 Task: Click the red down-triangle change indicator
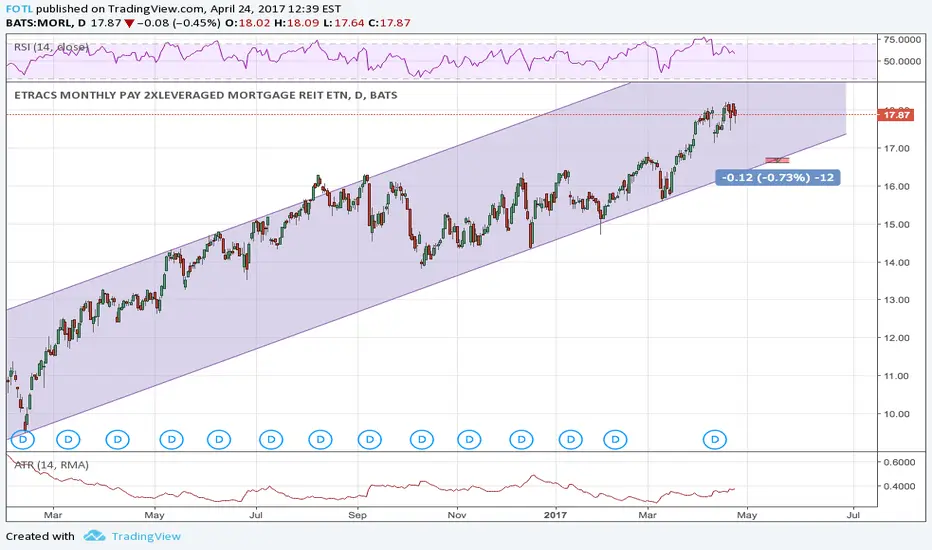129,23
